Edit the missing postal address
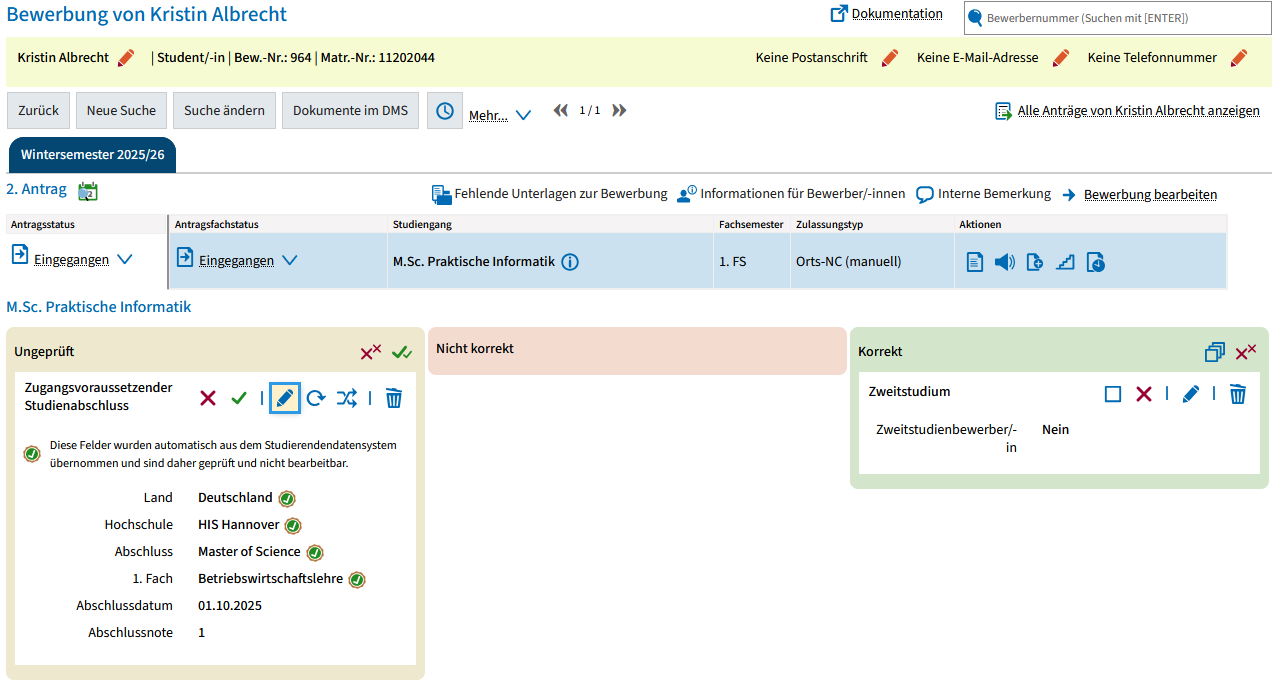Image resolution: width=1277 pixels, height=683 pixels. tap(889, 58)
